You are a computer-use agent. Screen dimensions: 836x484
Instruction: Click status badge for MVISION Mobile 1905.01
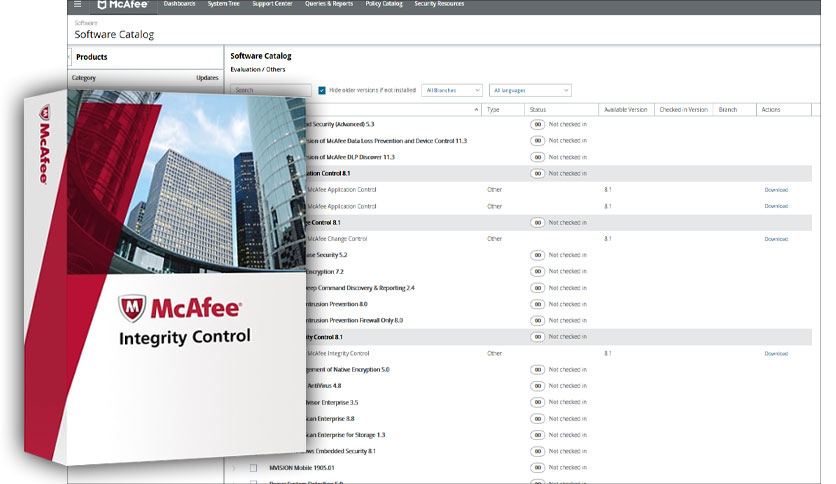pos(537,467)
